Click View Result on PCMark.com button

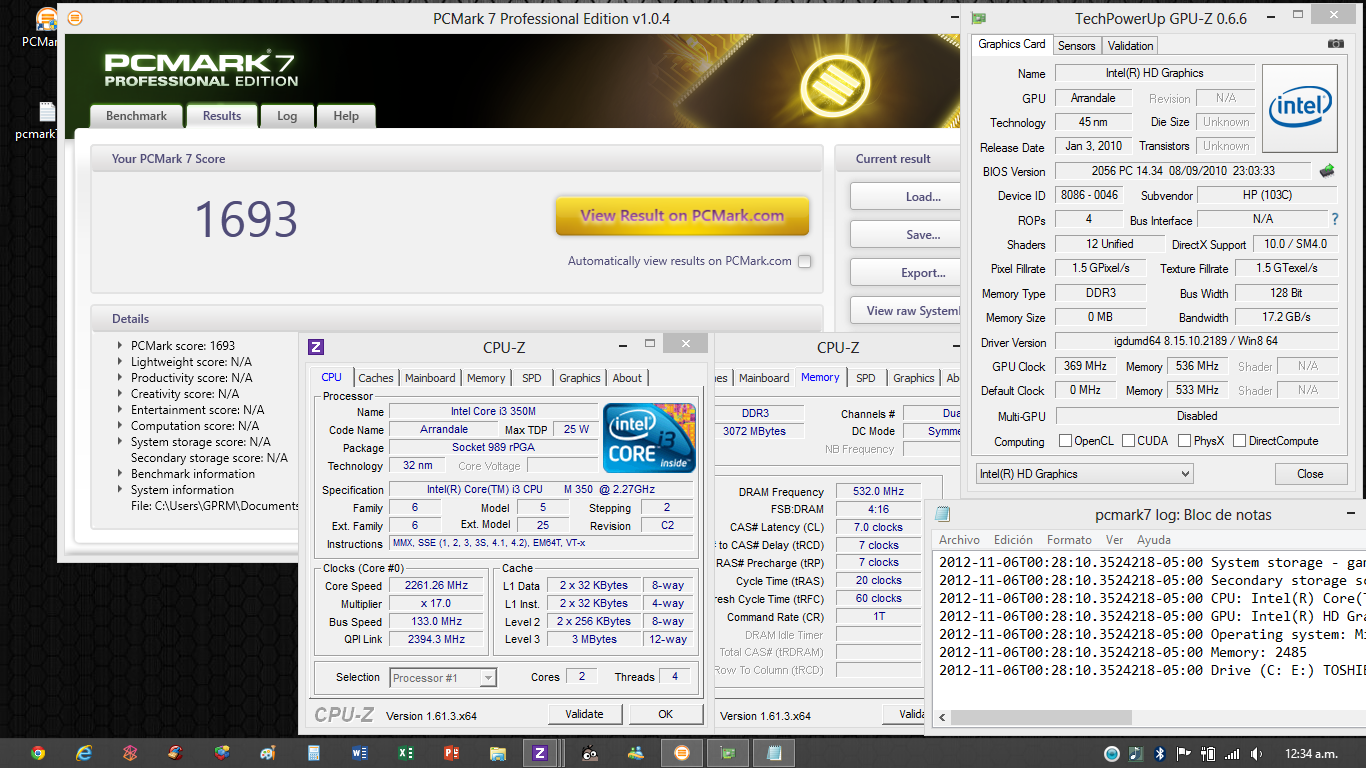[x=682, y=215]
